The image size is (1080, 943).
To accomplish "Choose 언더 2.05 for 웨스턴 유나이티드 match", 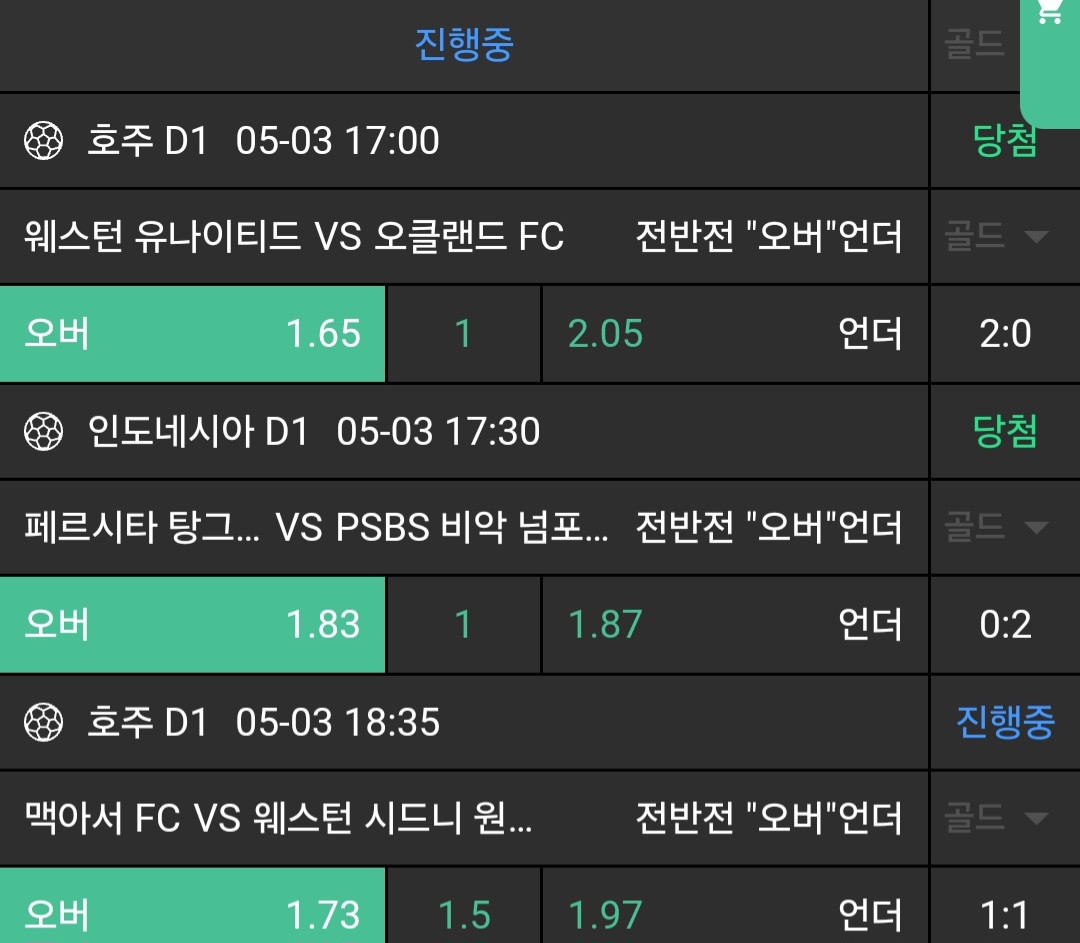I will (735, 334).
